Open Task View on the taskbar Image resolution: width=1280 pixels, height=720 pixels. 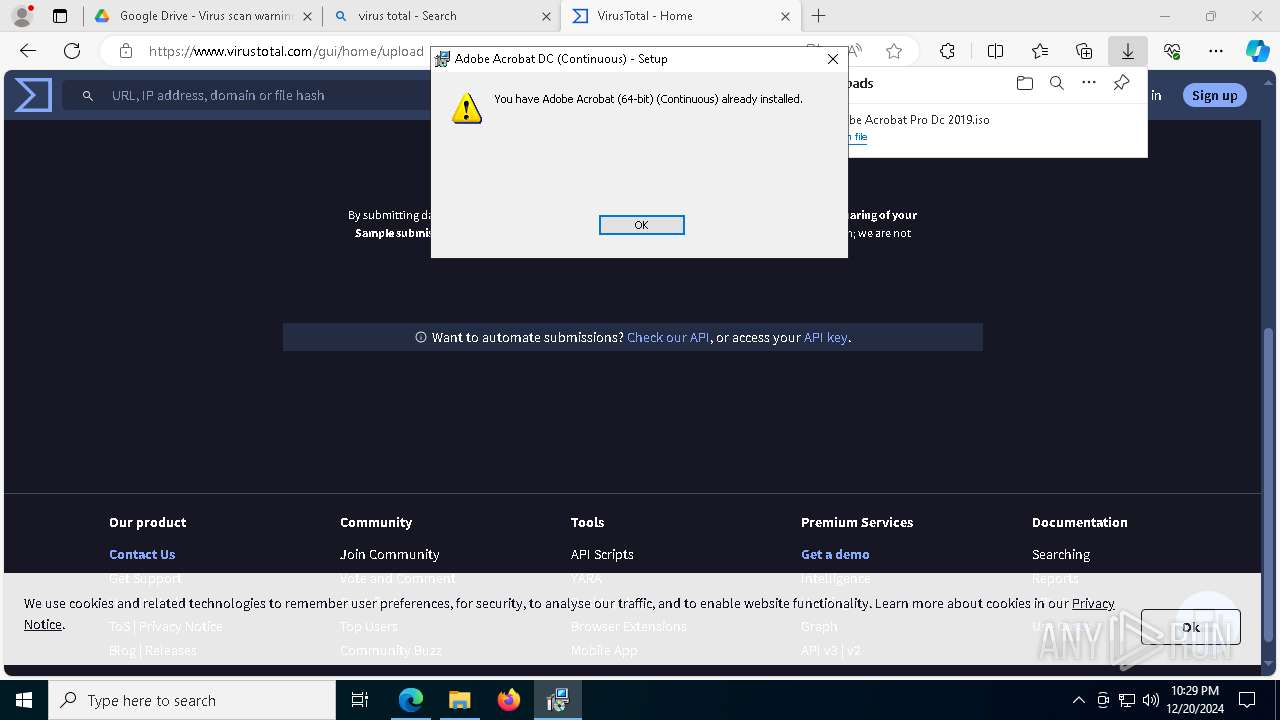tap(360, 700)
